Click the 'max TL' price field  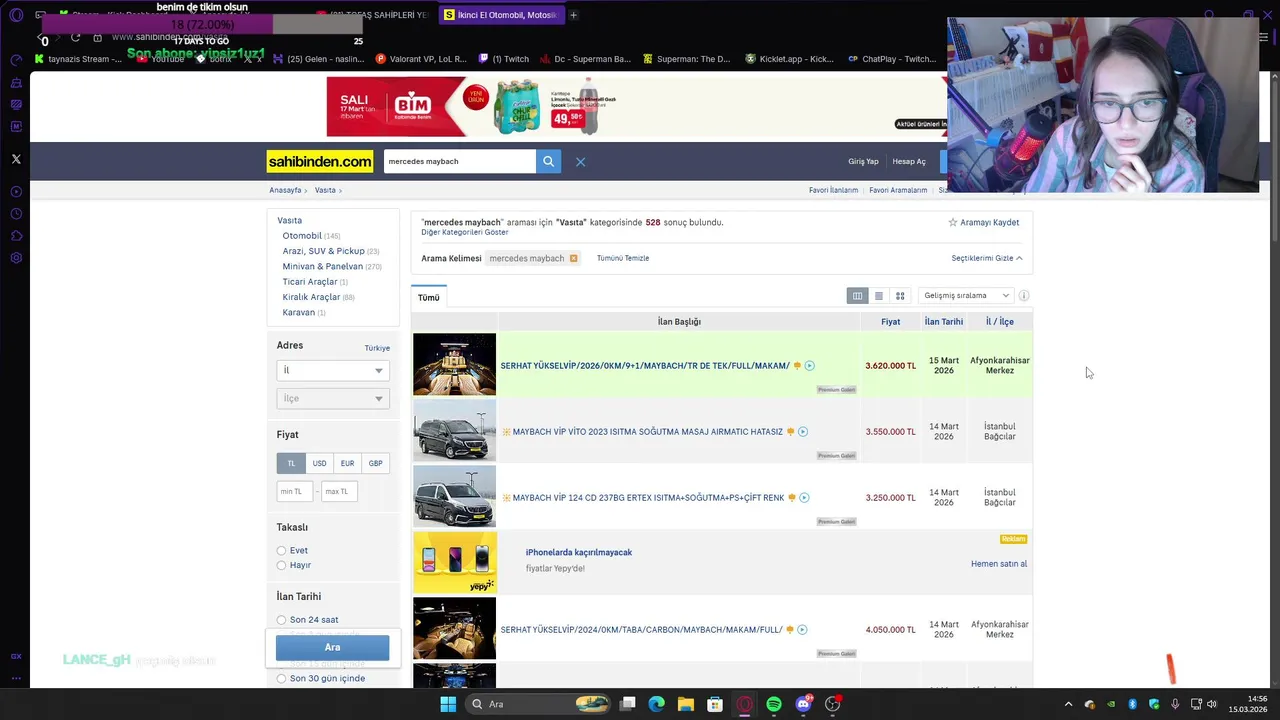(x=339, y=491)
